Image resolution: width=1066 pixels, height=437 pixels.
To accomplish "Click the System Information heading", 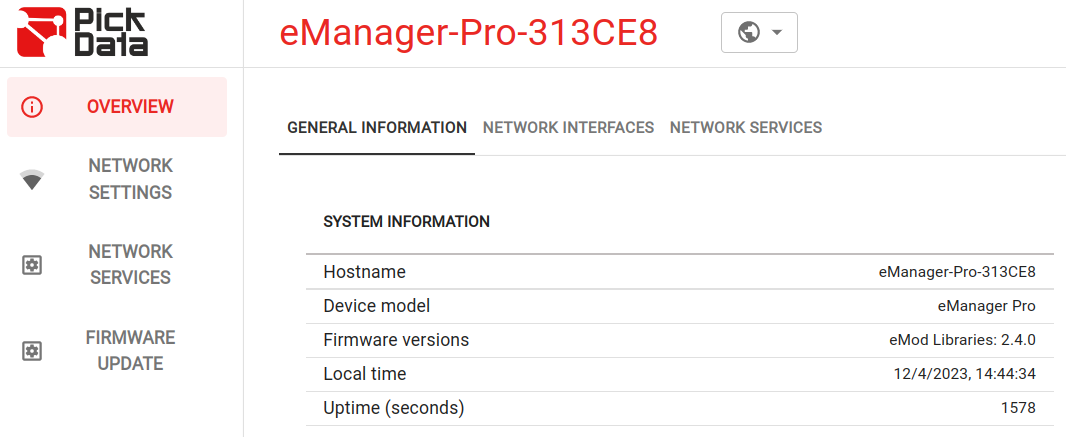I will (407, 222).
